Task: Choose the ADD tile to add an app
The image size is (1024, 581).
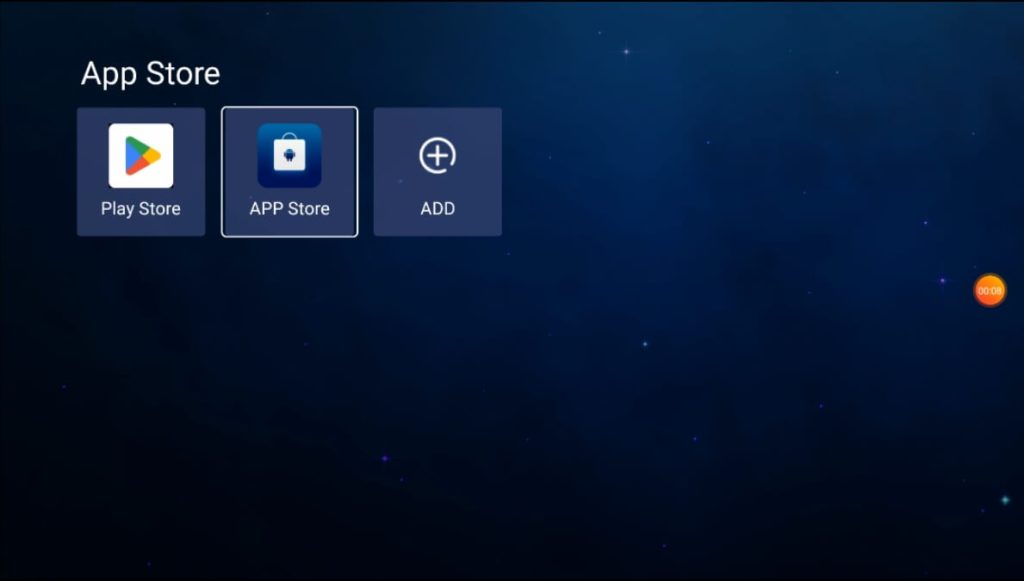Action: click(x=437, y=172)
